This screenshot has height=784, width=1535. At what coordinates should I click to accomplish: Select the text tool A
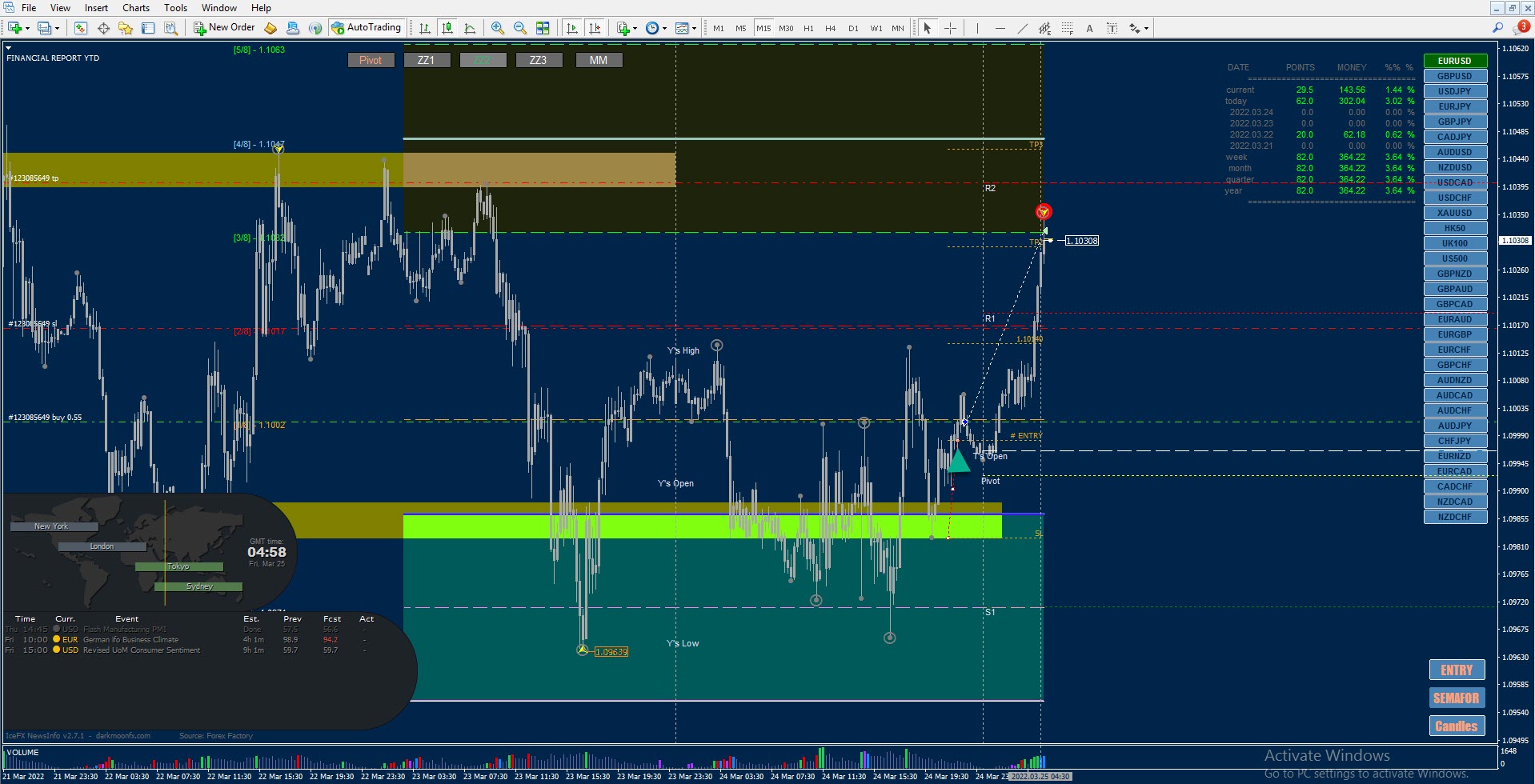(1089, 28)
